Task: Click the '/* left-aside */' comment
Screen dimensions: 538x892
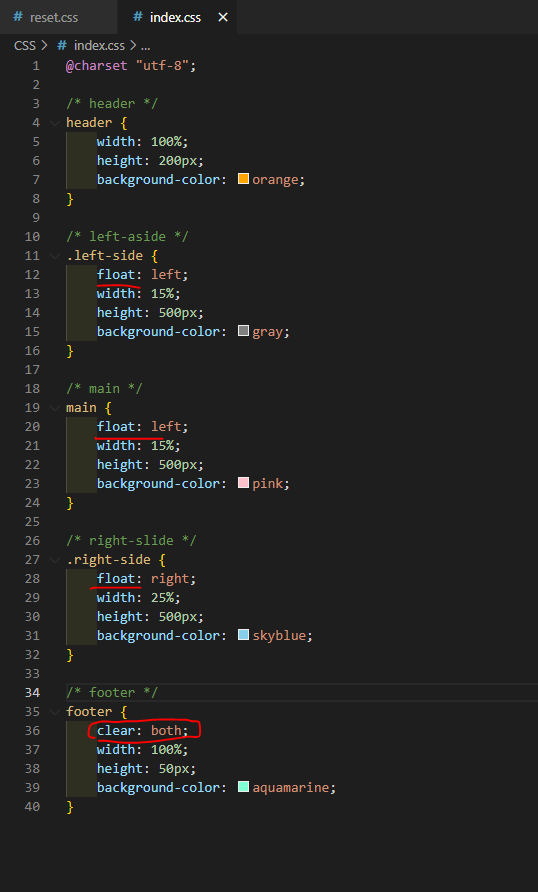Action: tap(127, 236)
